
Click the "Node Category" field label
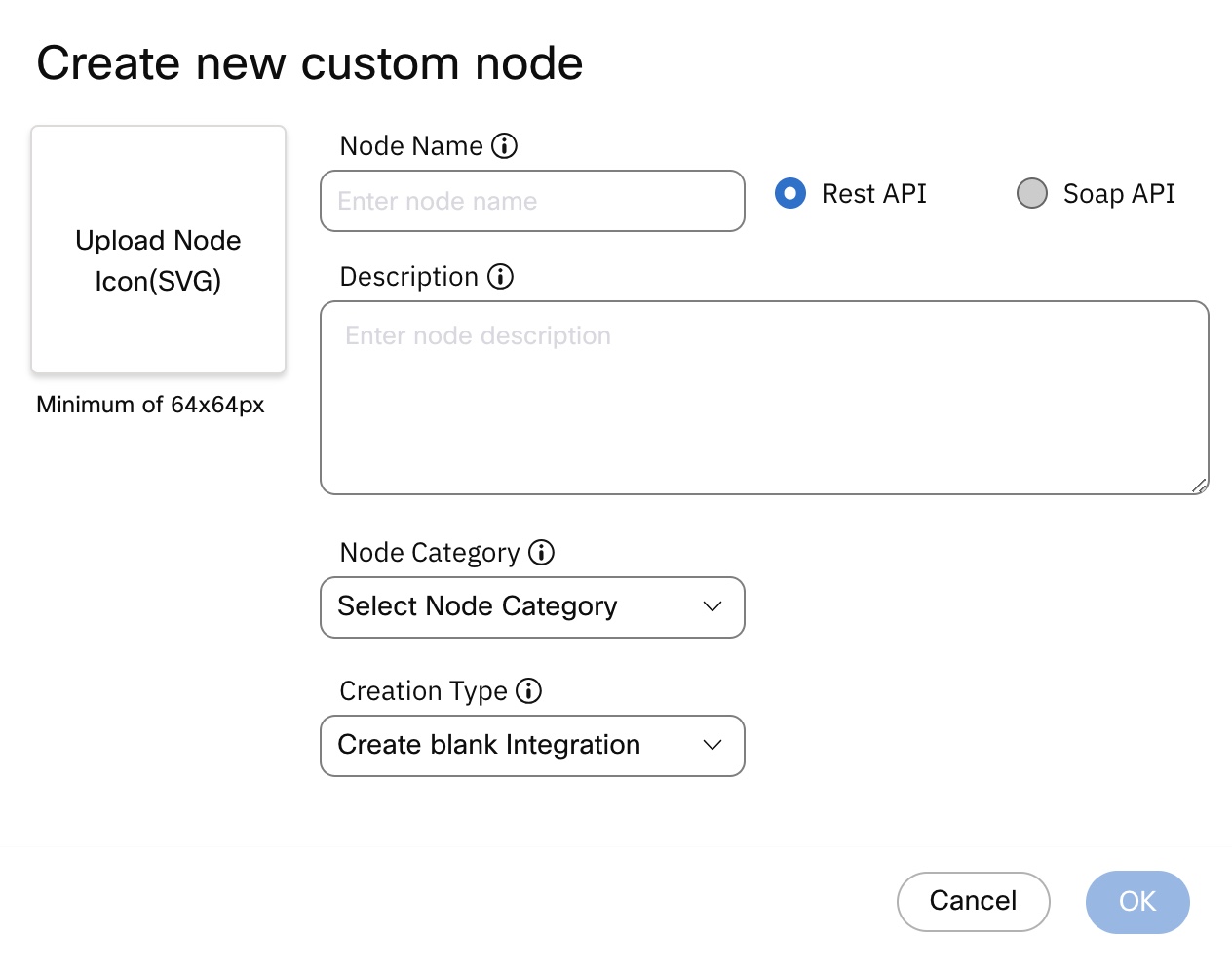429,553
